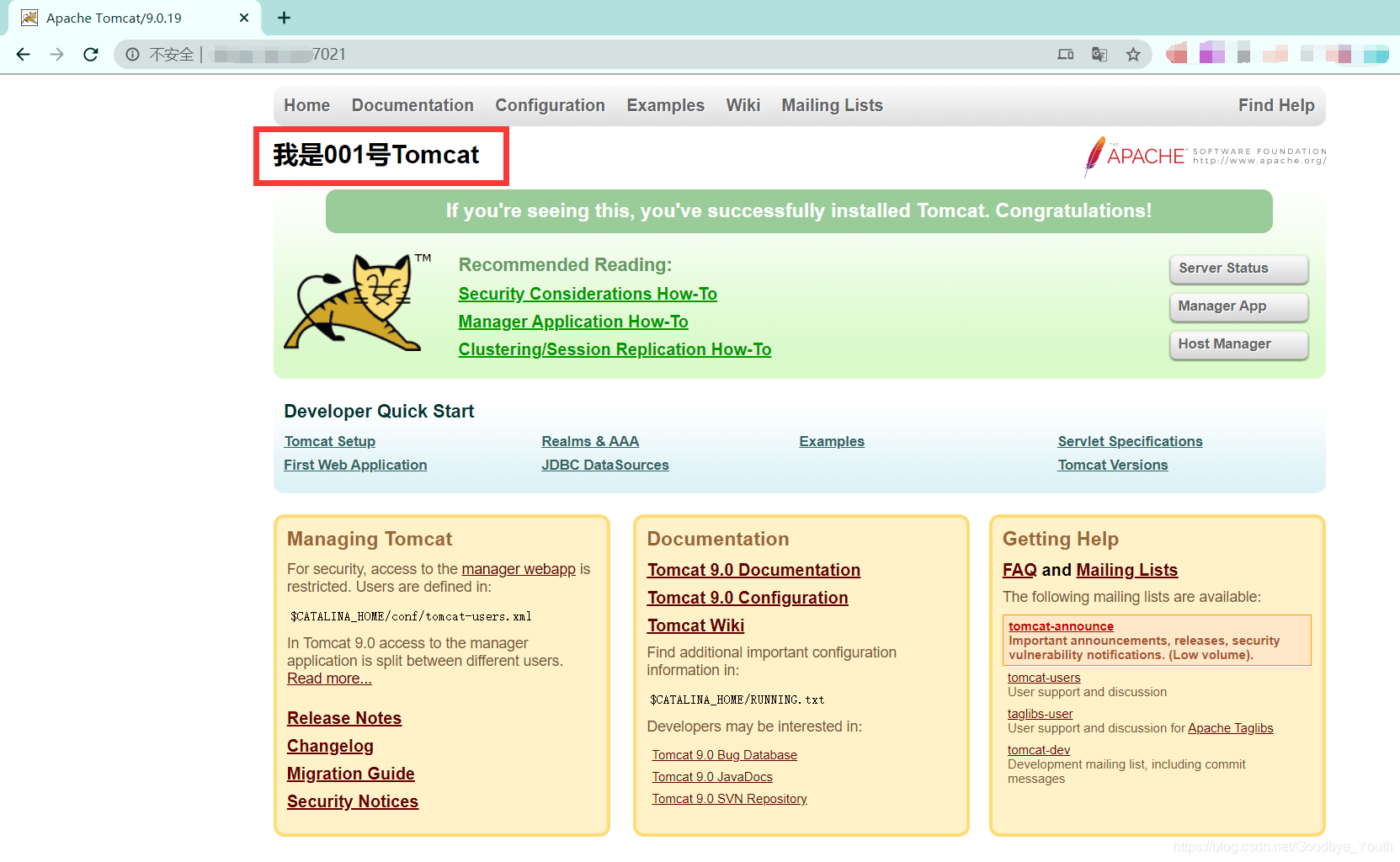Click the successfully installed Tomcat congratulations banner
Viewport: 1400px width, 862px height.
point(799,211)
